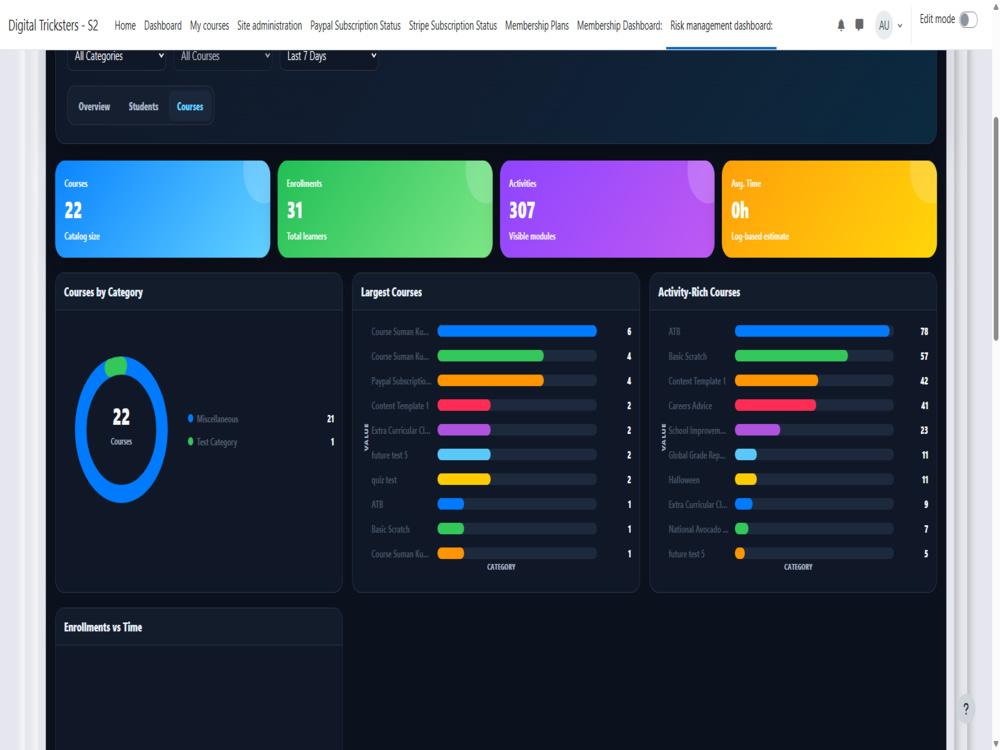This screenshot has width=1000, height=750.
Task: Click the Courses by Category heading
Action: pos(103,292)
